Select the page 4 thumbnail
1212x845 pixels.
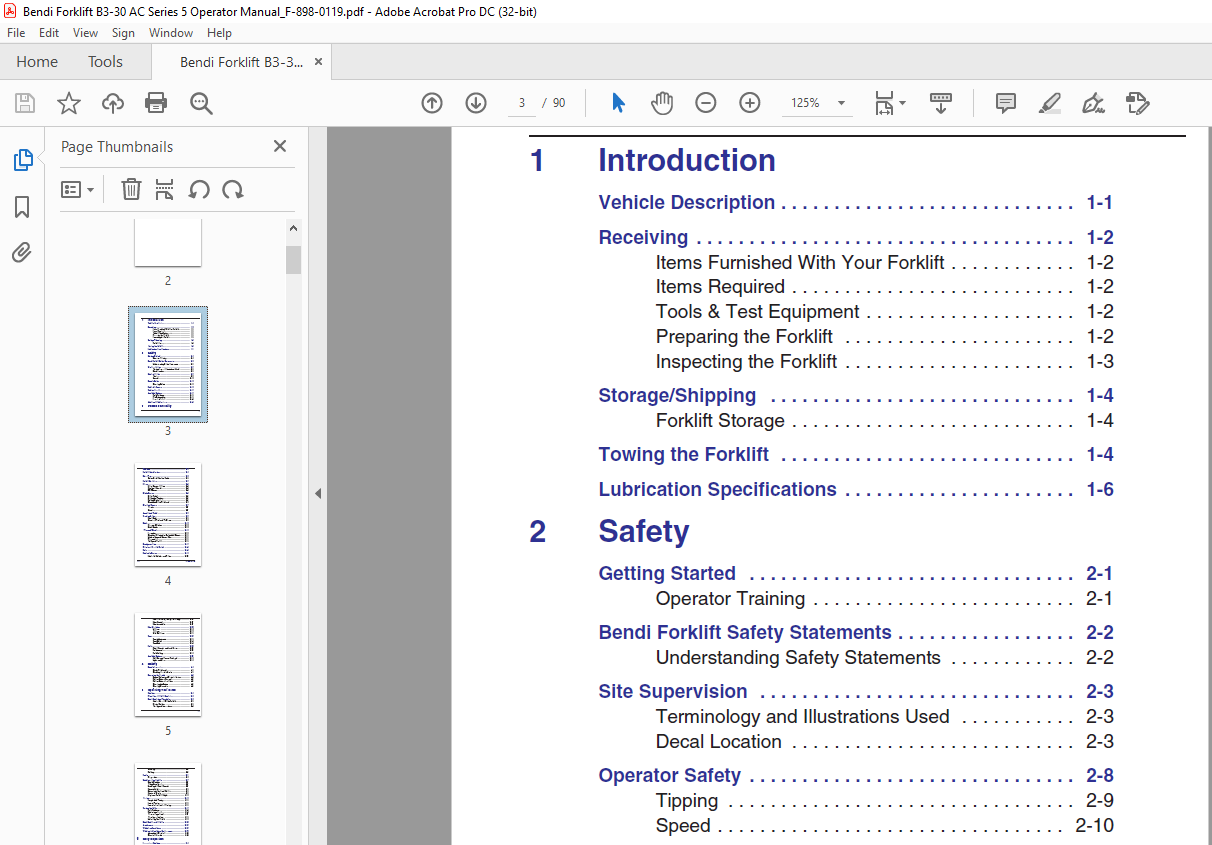(x=168, y=515)
